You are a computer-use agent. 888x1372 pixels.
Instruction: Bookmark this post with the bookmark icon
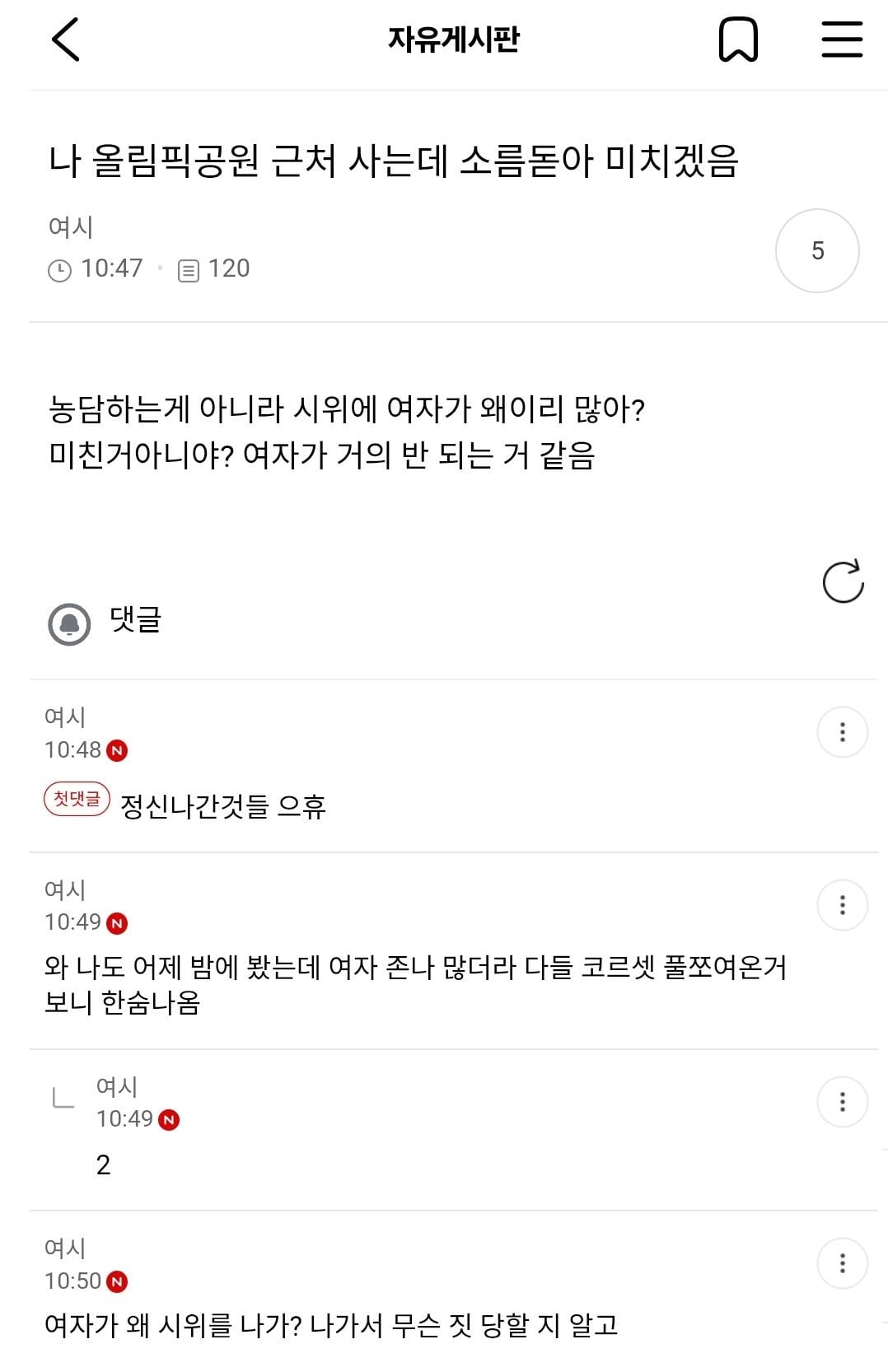pyautogui.click(x=738, y=40)
